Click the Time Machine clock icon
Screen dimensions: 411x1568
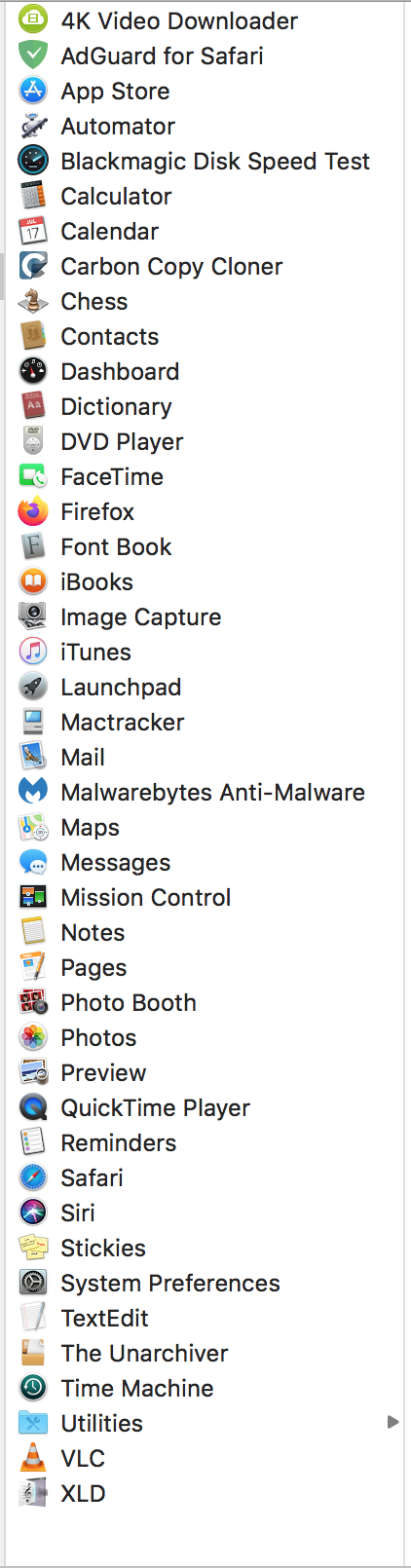[x=33, y=1388]
